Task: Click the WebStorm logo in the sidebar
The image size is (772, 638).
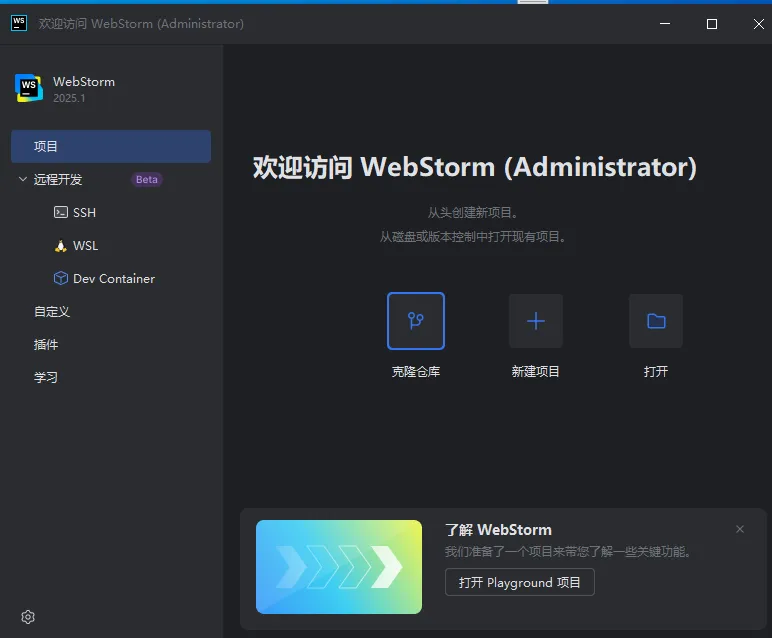Action: [x=29, y=88]
